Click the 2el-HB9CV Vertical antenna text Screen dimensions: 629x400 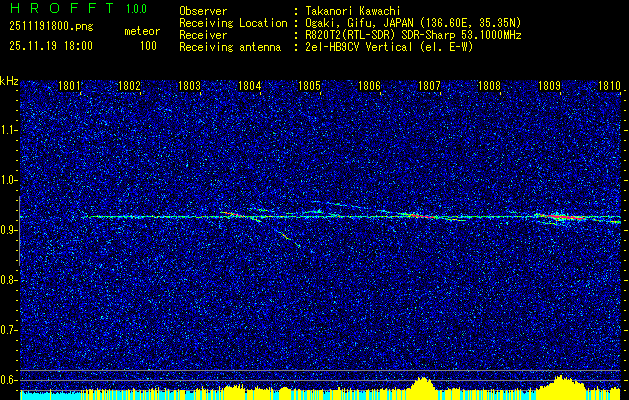[x=389, y=47]
